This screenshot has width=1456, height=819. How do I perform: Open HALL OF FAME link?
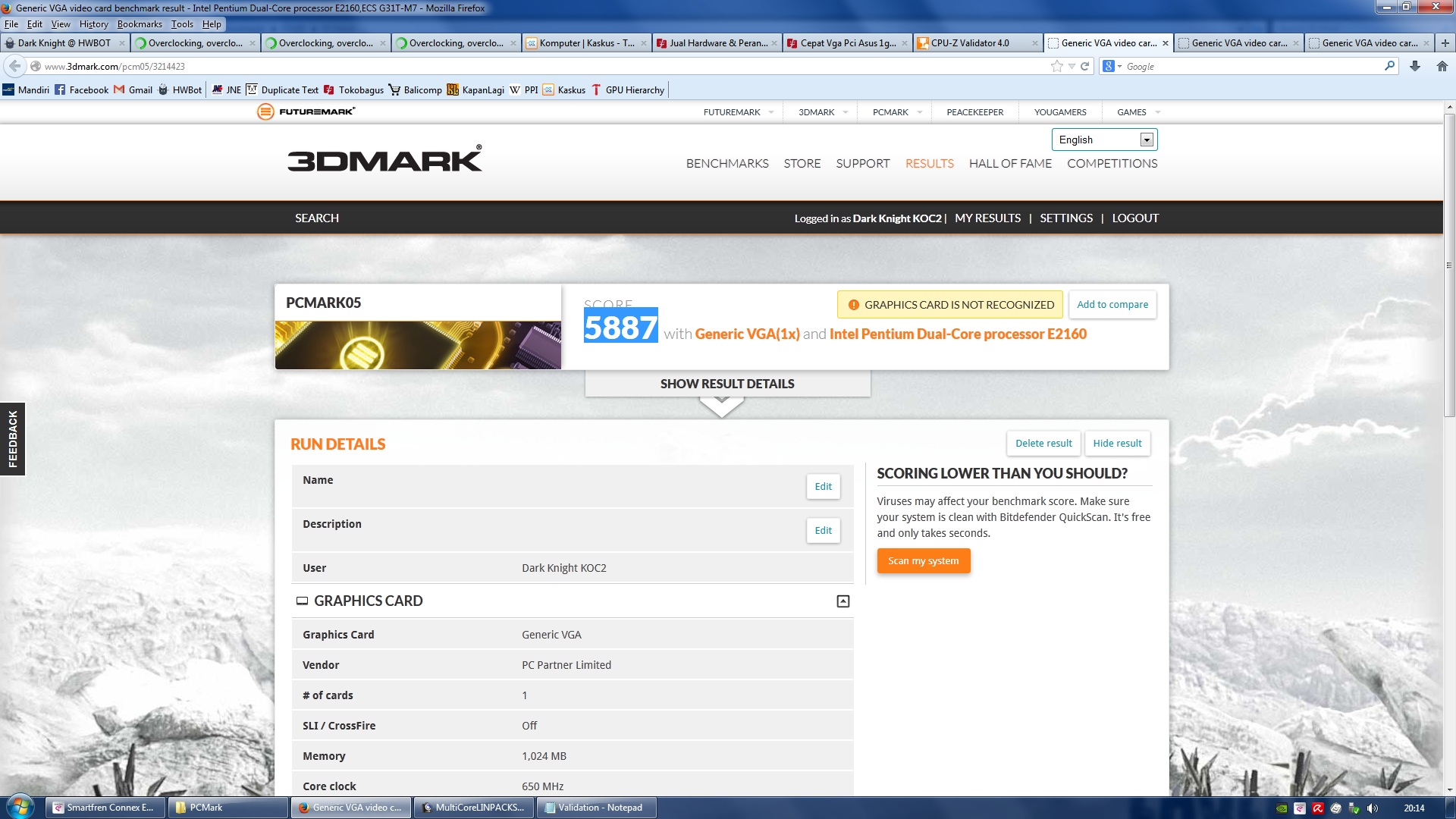tap(1010, 164)
